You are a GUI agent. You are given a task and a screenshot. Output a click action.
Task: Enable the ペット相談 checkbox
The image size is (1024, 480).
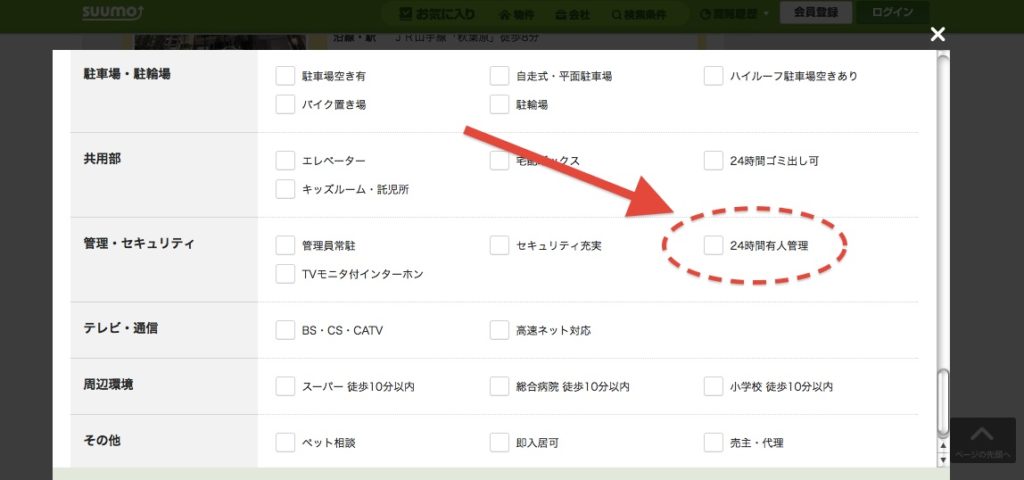[x=285, y=443]
